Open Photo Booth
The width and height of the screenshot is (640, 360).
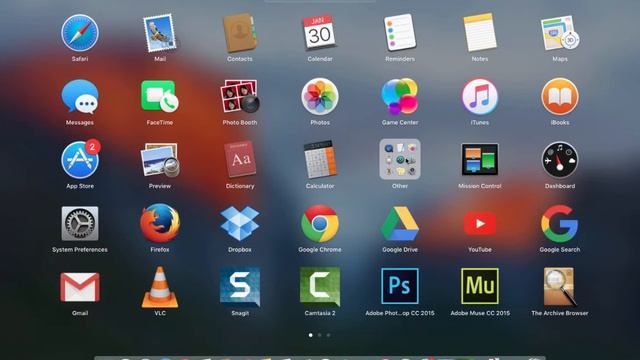pos(240,96)
